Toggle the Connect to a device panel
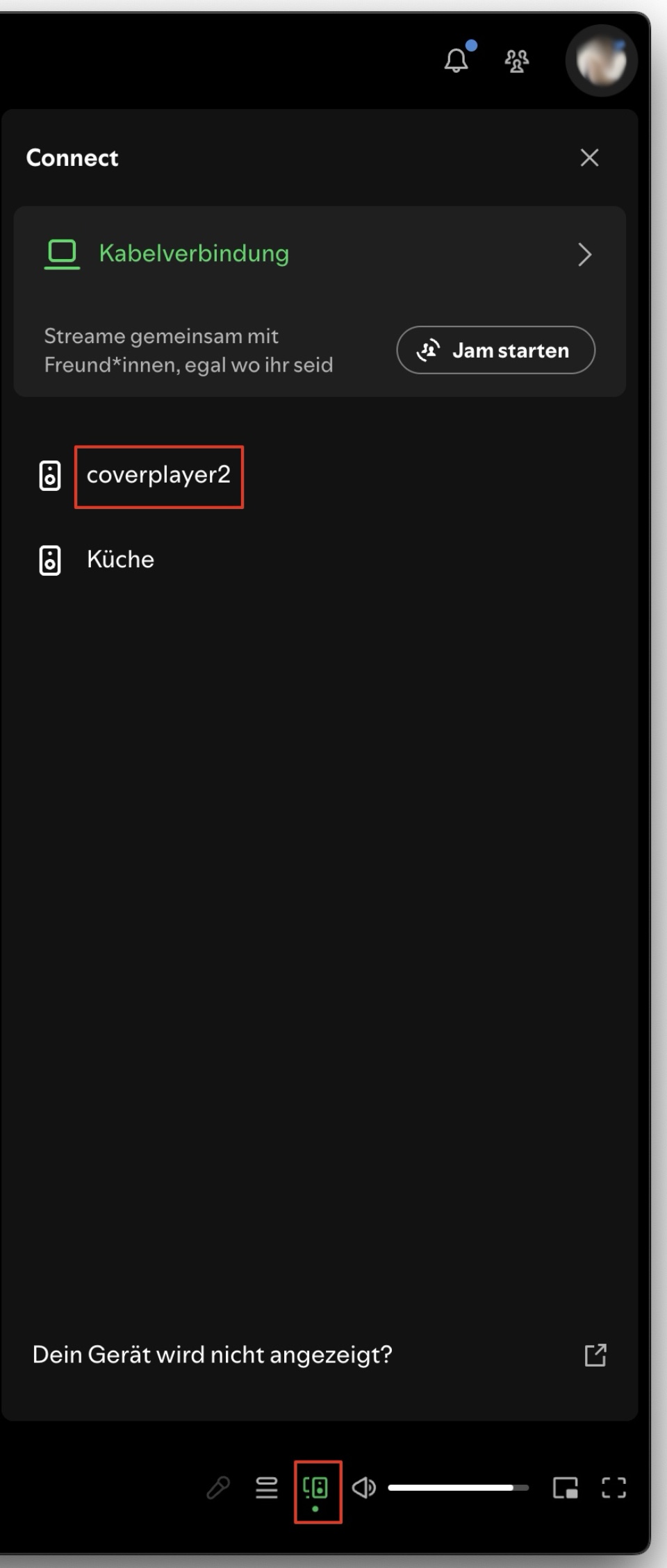The width and height of the screenshot is (667, 1568). click(x=316, y=1489)
